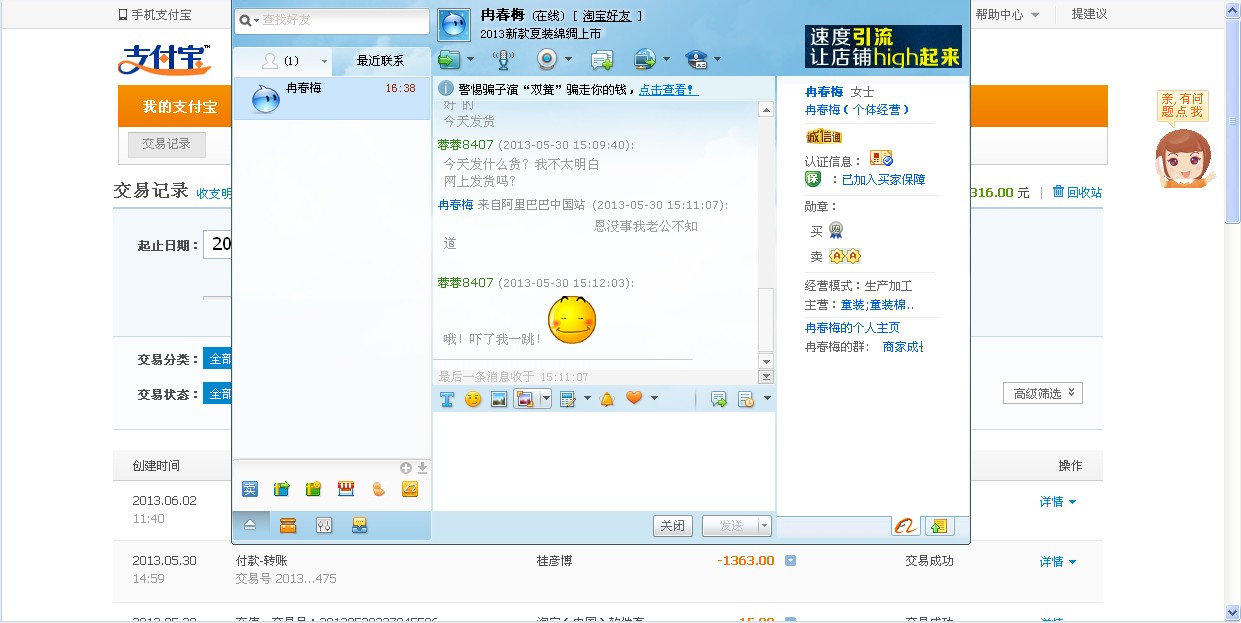The height and width of the screenshot is (623, 1241).
Task: Click the blue 卖 seller icon
Action: pos(250,489)
